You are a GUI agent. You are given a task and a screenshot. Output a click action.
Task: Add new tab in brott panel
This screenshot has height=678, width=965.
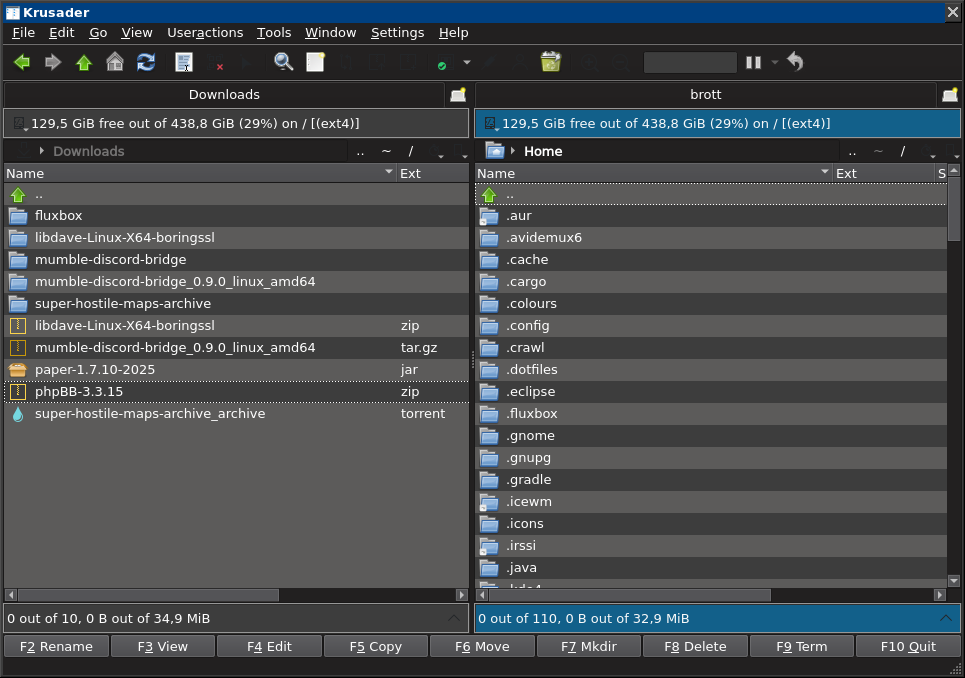pyautogui.click(x=950, y=95)
